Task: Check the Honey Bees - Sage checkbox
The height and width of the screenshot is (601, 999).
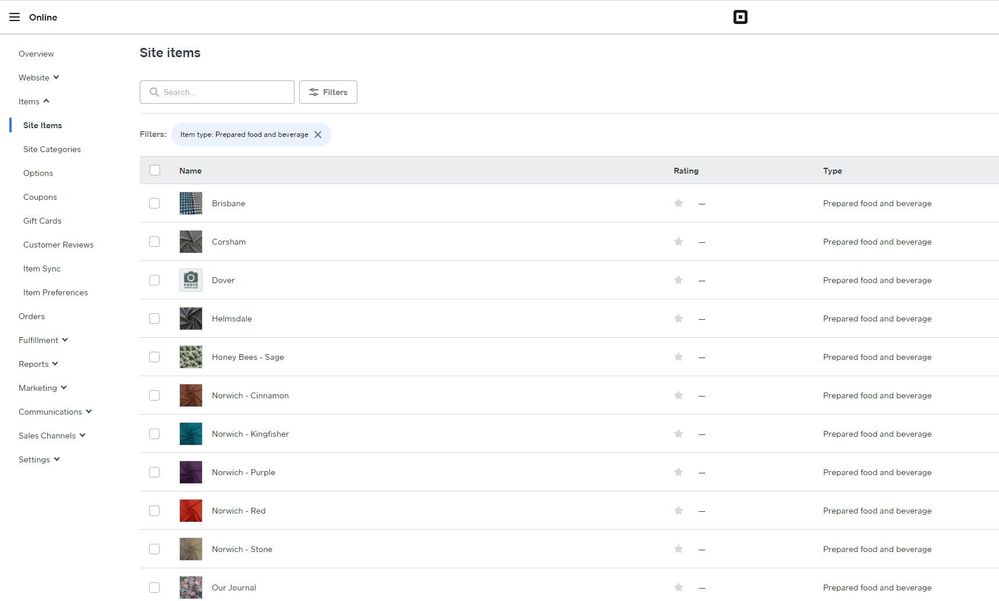Action: click(154, 357)
